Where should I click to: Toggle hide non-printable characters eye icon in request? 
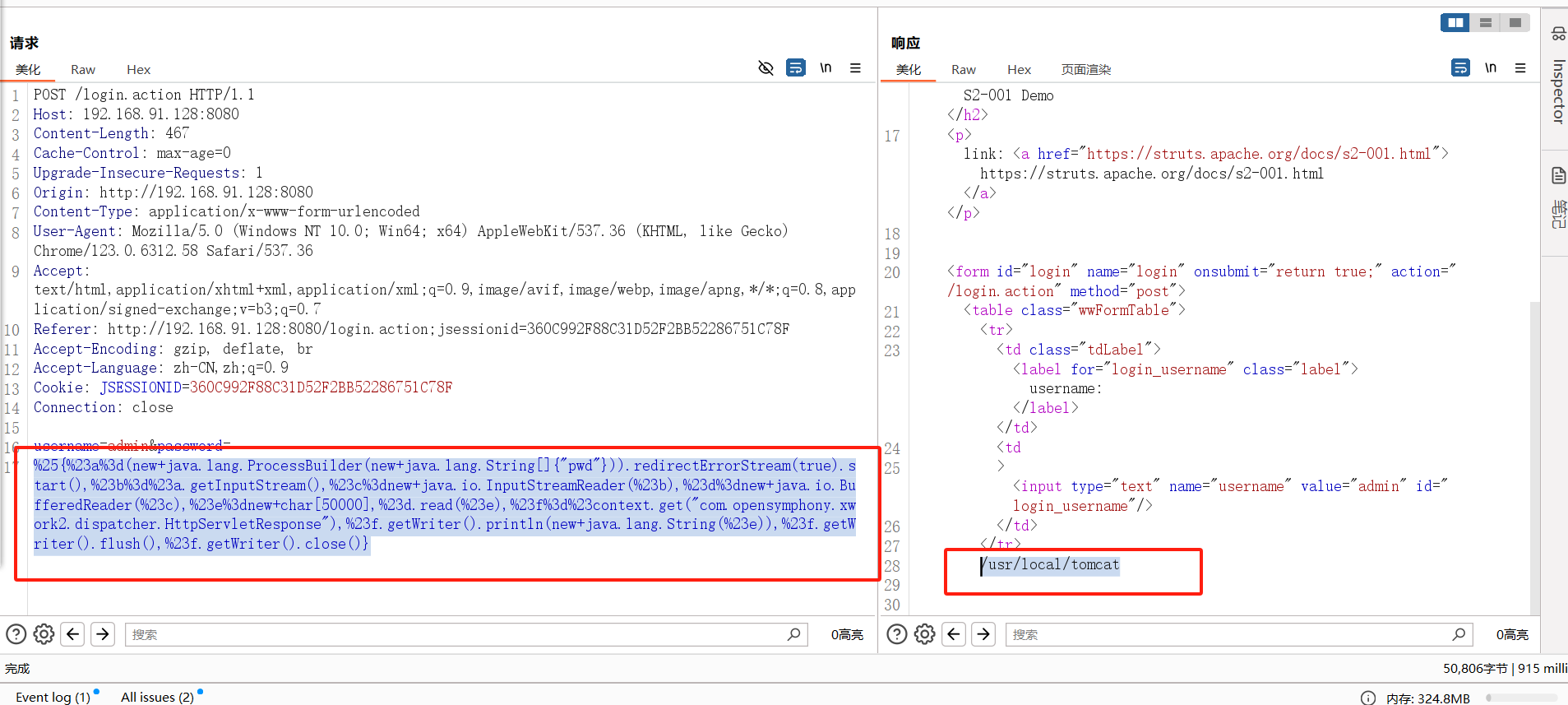point(765,67)
